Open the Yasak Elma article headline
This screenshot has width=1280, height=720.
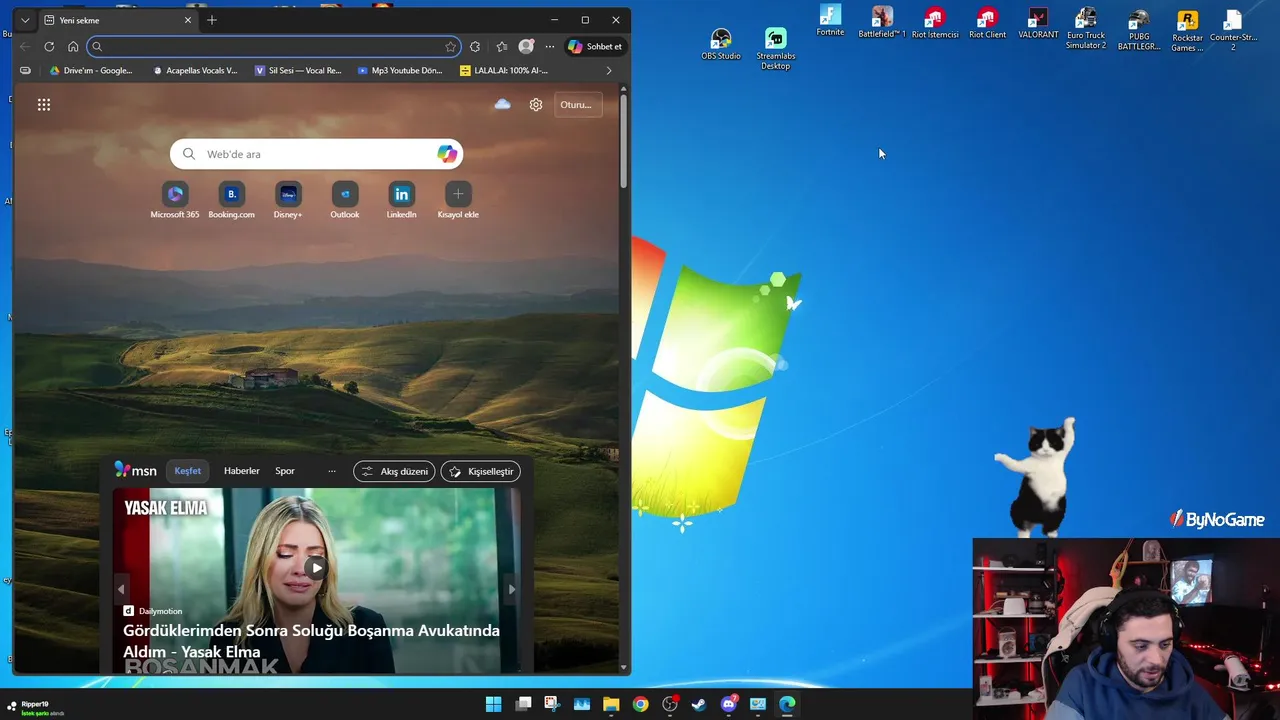pos(311,641)
